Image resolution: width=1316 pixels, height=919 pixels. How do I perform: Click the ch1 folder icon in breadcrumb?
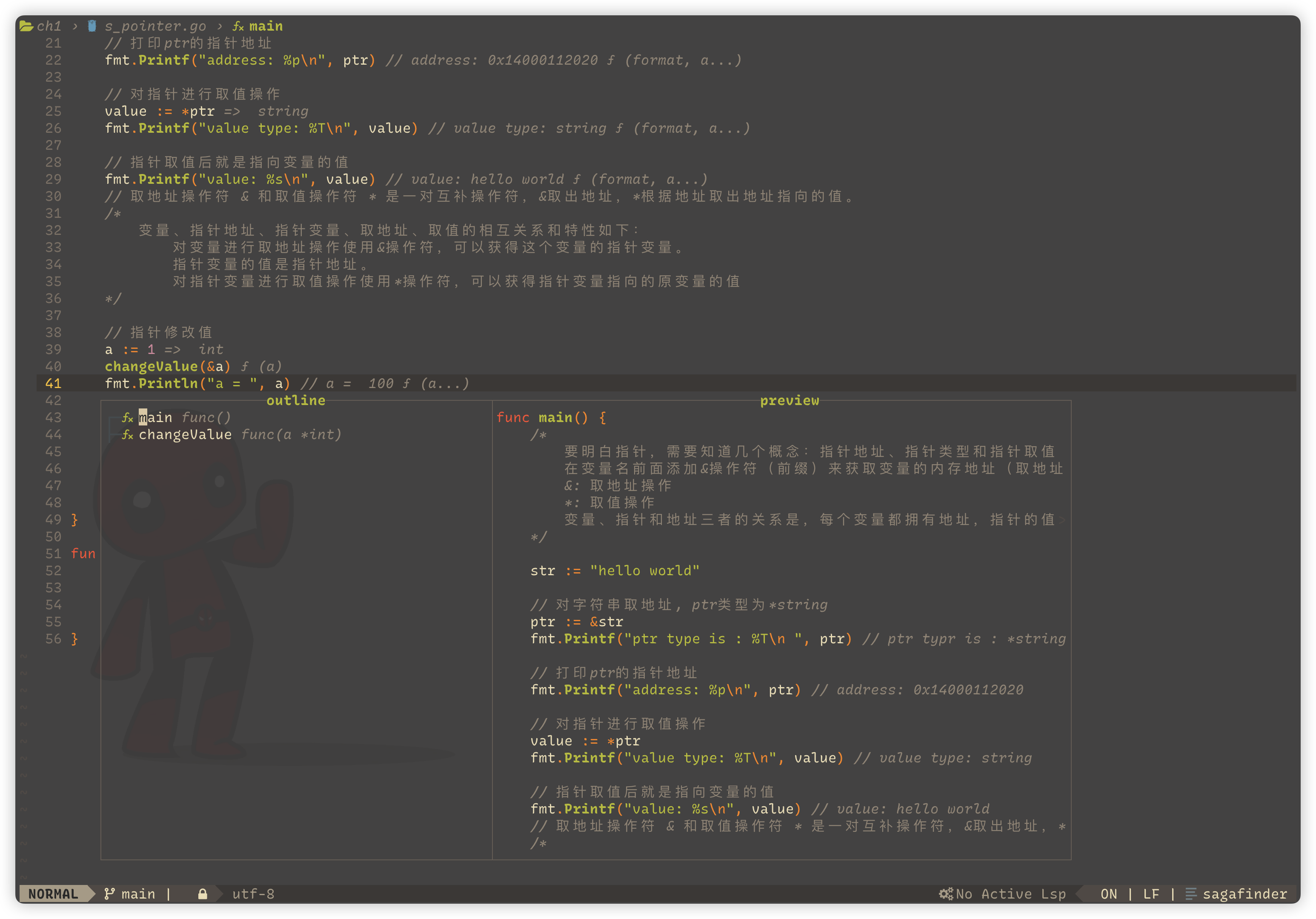26,26
